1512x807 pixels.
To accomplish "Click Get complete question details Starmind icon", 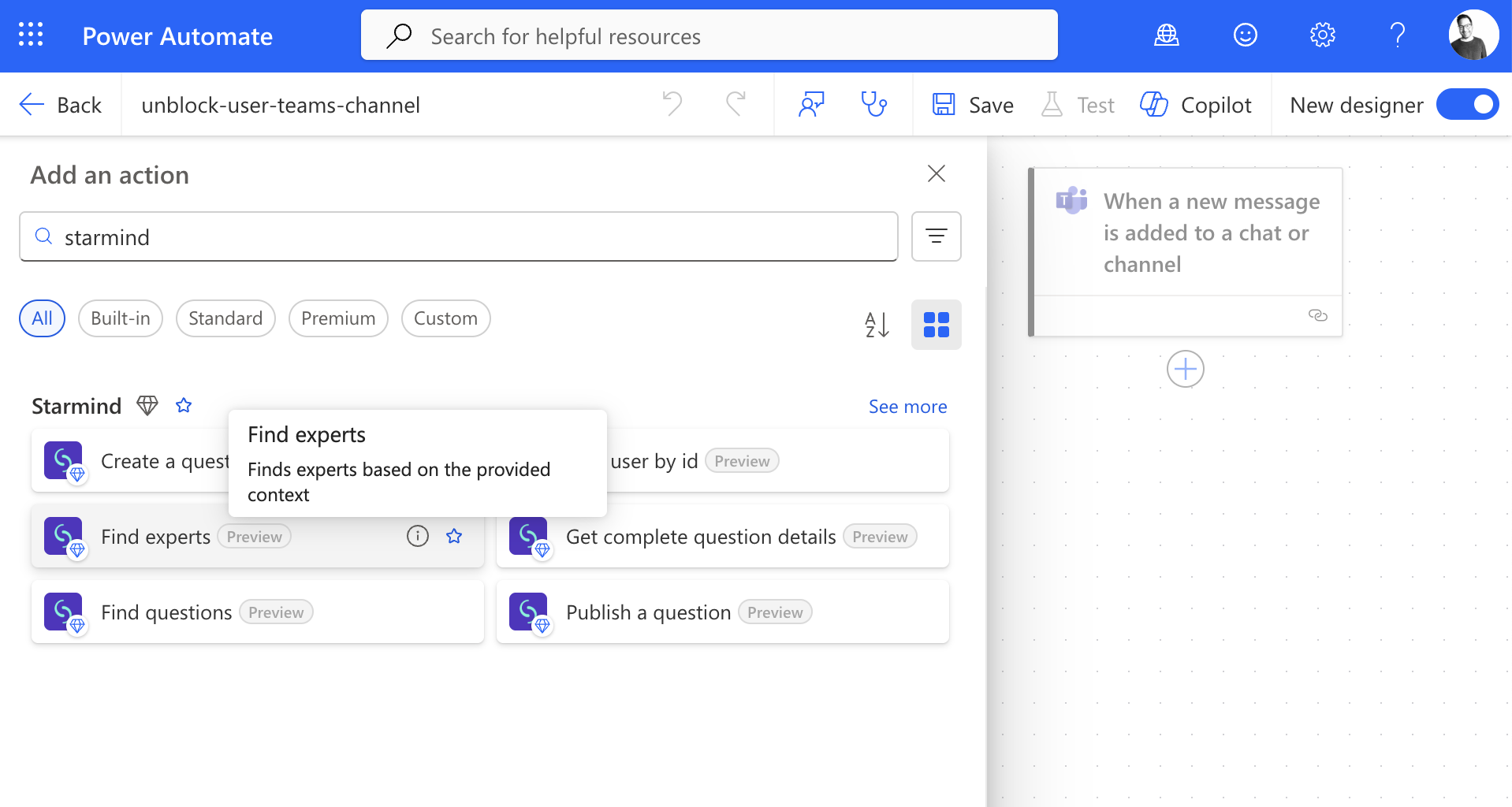I will 529,537.
